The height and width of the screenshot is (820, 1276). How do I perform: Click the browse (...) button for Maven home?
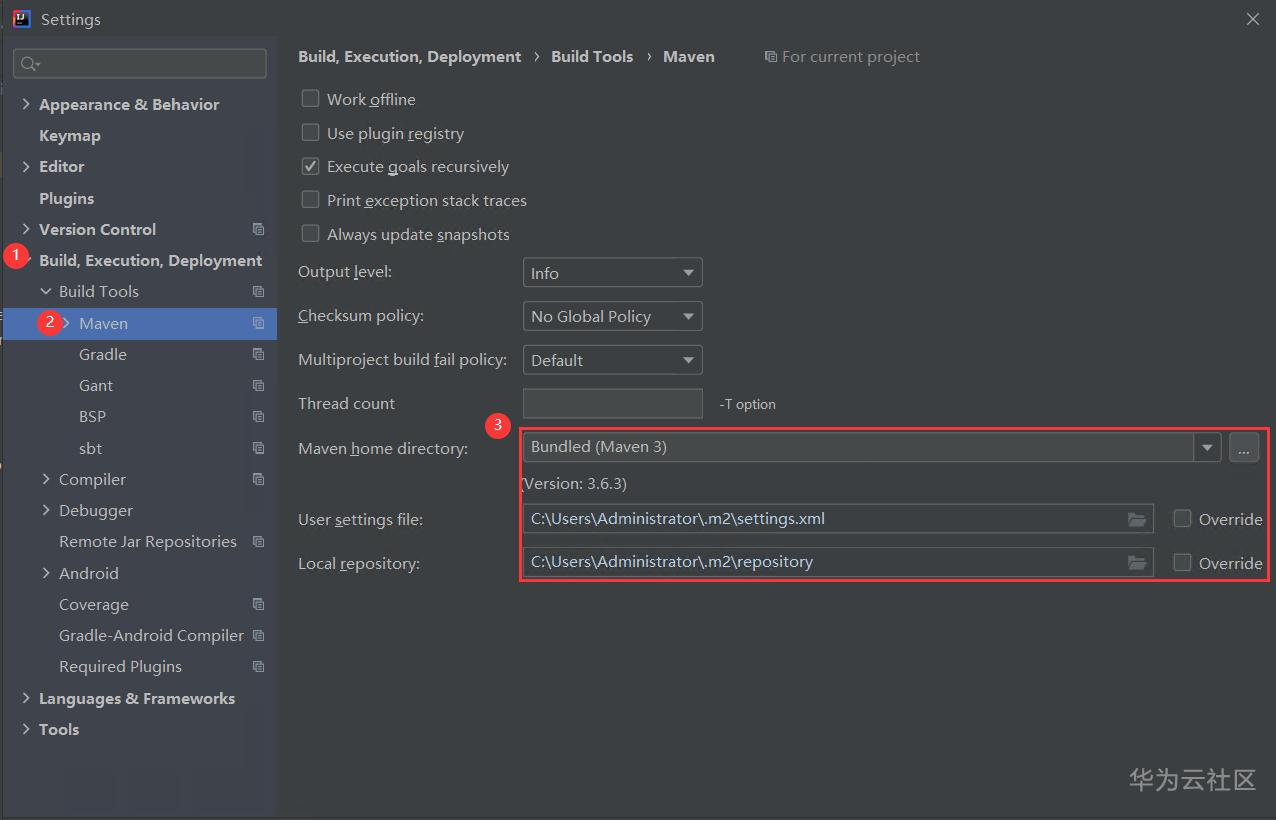pyautogui.click(x=1243, y=448)
